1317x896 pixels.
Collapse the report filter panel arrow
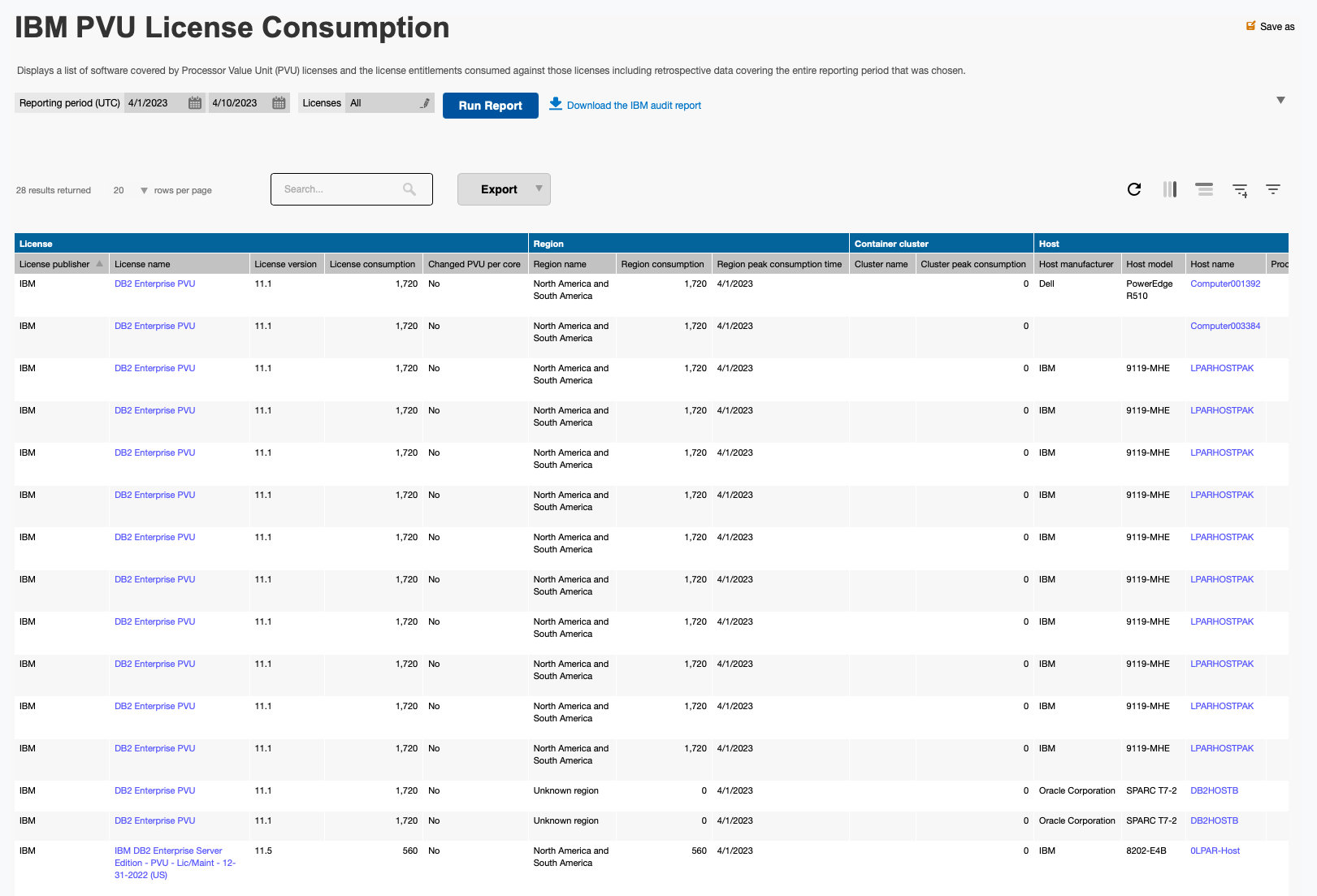click(x=1280, y=101)
